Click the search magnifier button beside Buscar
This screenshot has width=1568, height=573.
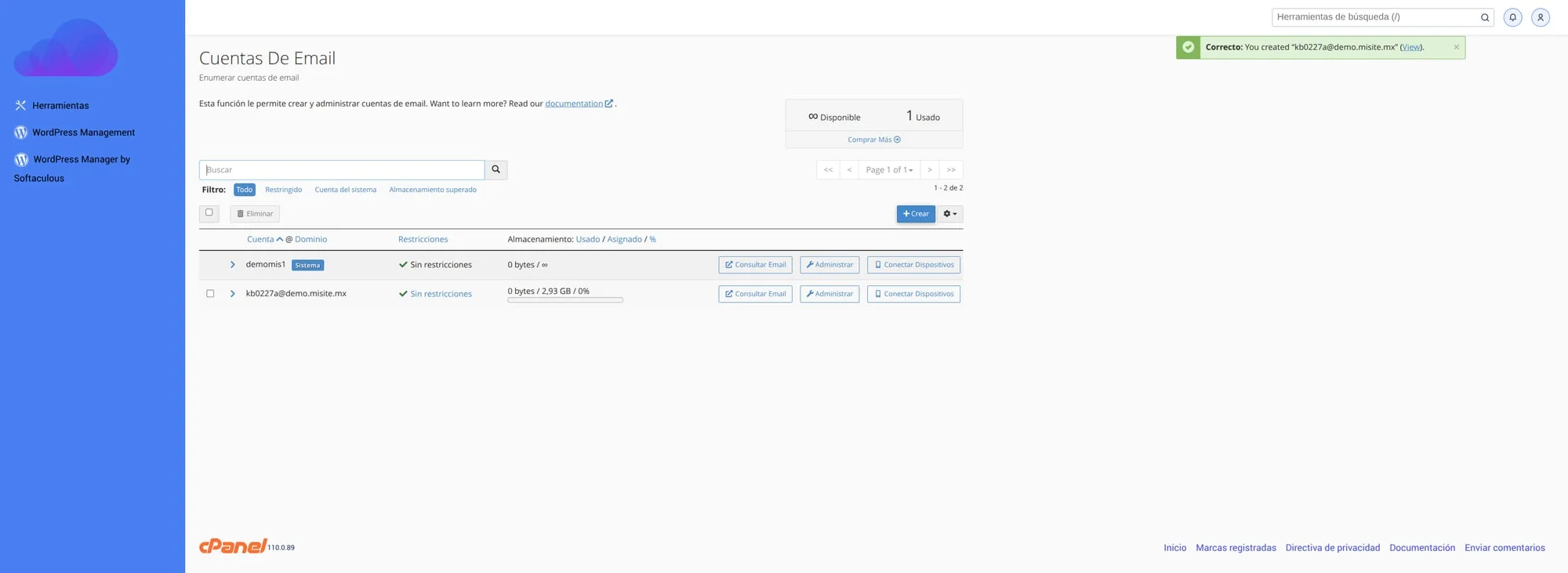tap(495, 169)
